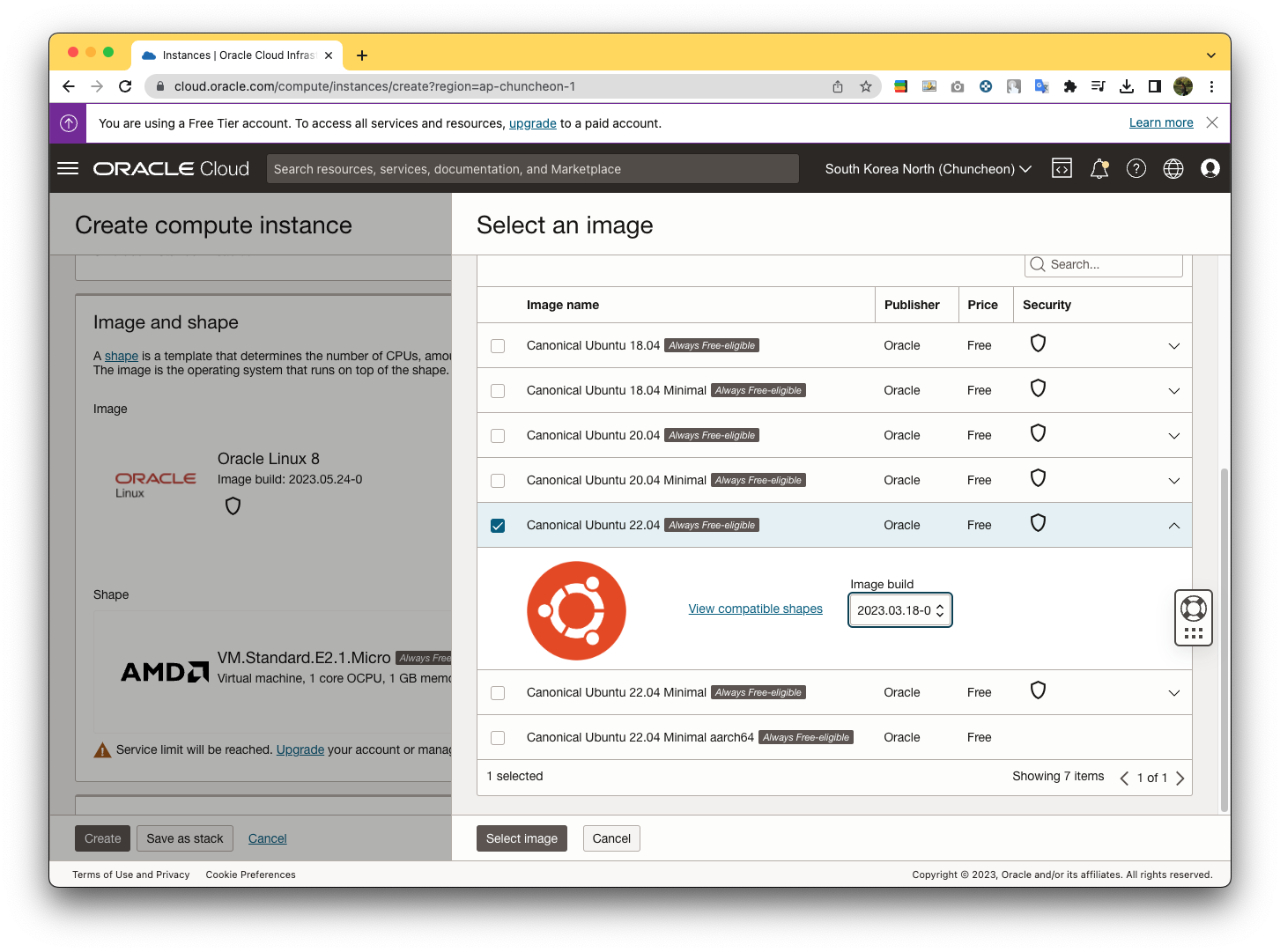Click the shape link in Image and shape
The image size is (1280, 952).
(122, 356)
